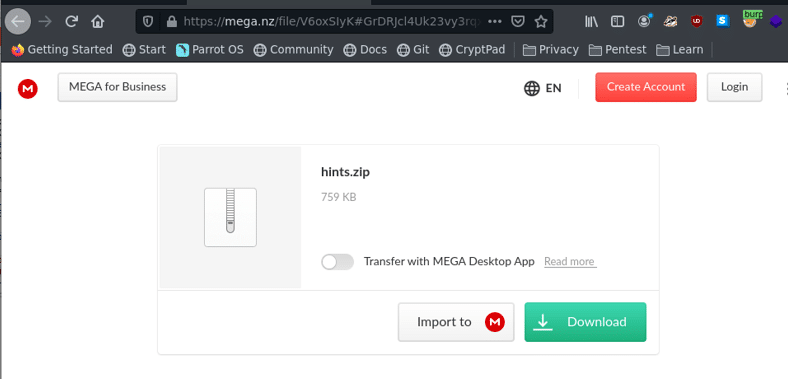Open the Start bookmark
The height and width of the screenshot is (379, 788).
pyautogui.click(x=144, y=50)
